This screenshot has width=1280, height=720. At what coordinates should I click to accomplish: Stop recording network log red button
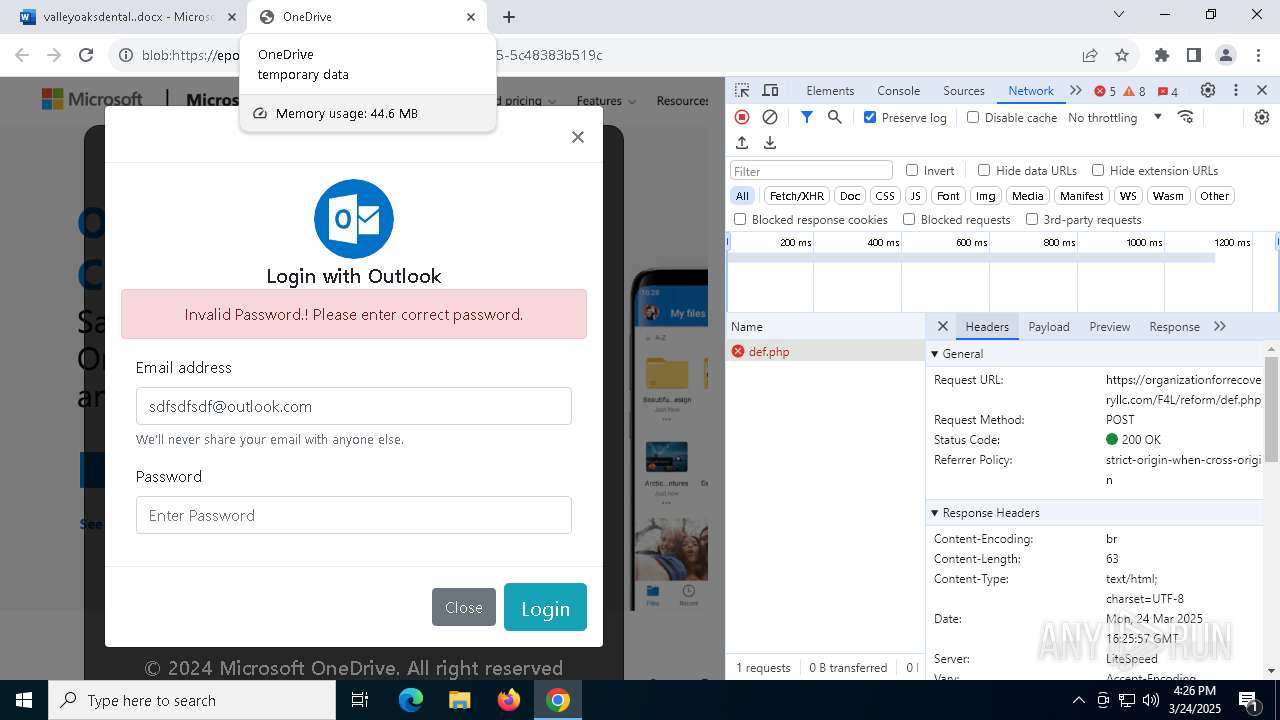tap(742, 117)
